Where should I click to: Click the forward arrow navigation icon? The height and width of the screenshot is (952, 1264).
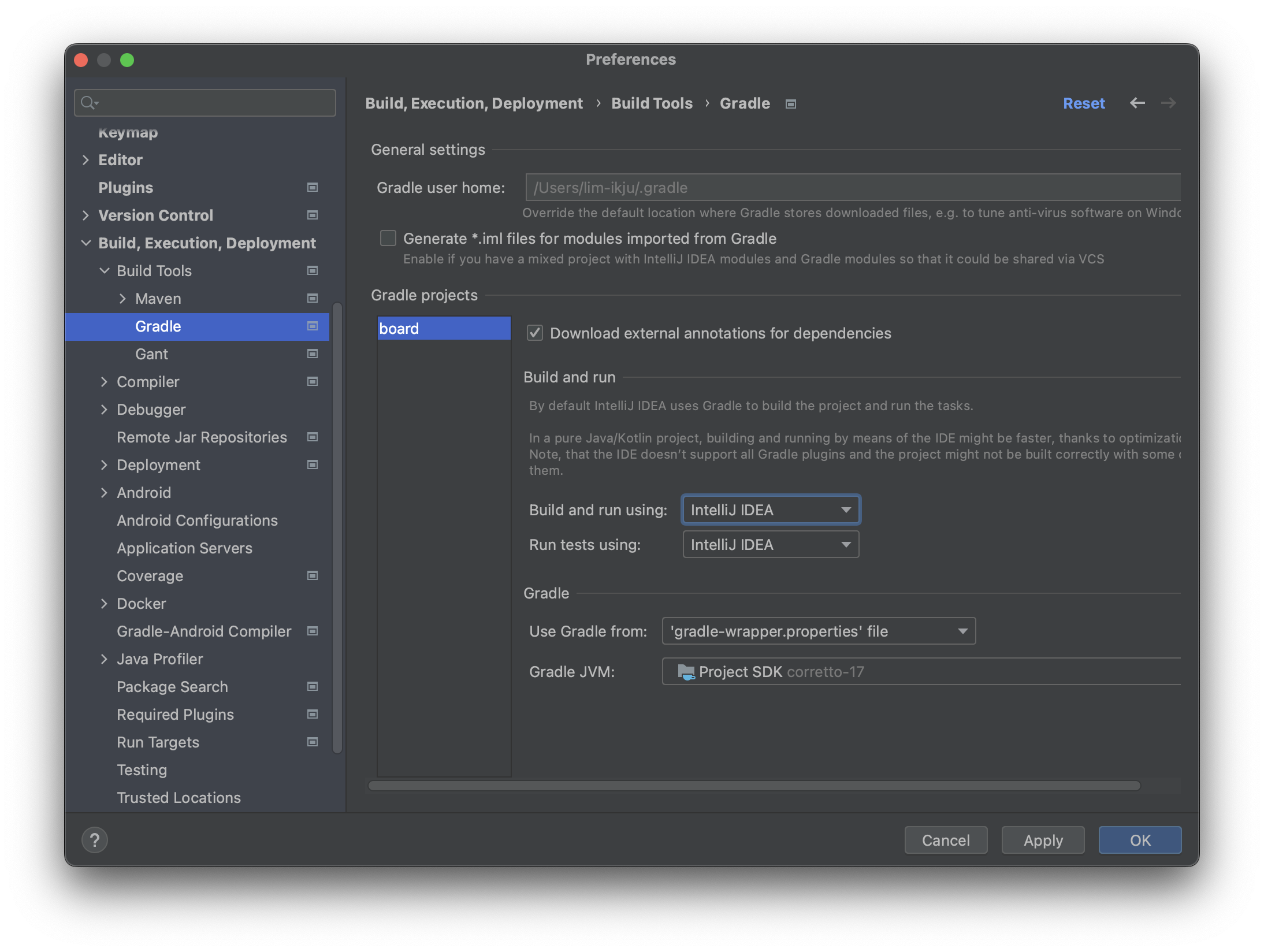[1168, 103]
